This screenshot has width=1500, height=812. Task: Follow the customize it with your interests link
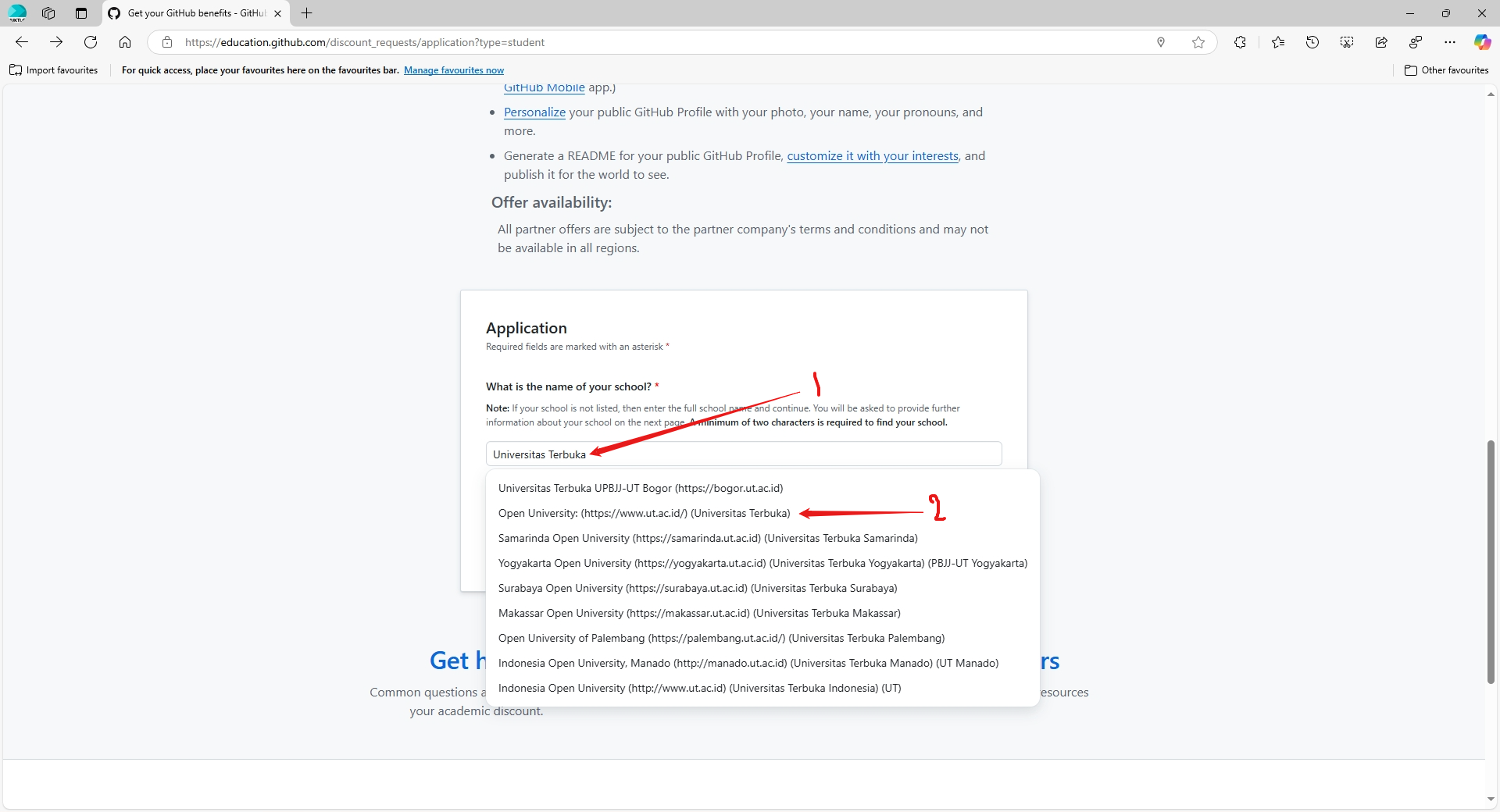coord(872,155)
